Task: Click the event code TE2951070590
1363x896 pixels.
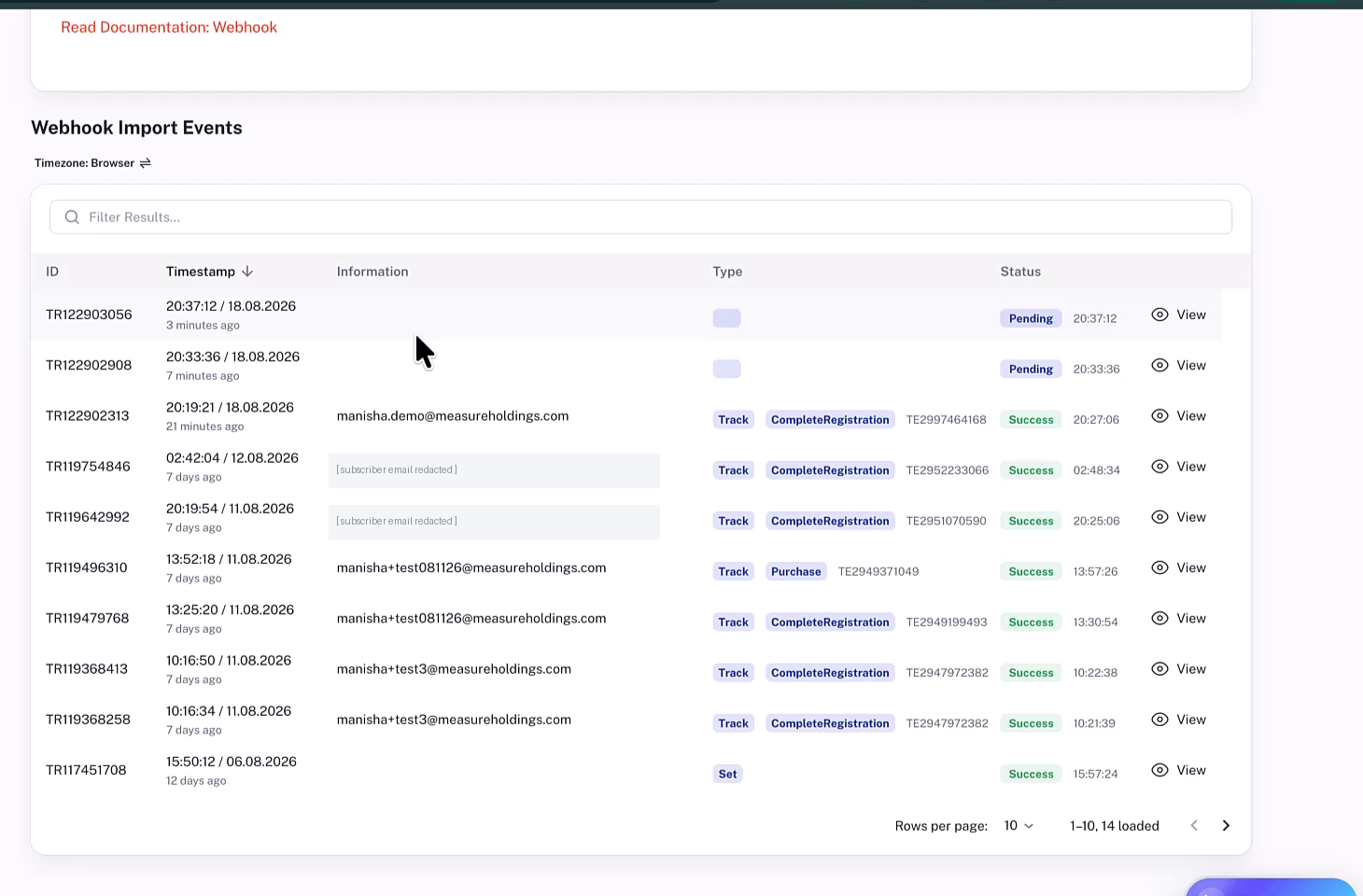Action: click(946, 521)
